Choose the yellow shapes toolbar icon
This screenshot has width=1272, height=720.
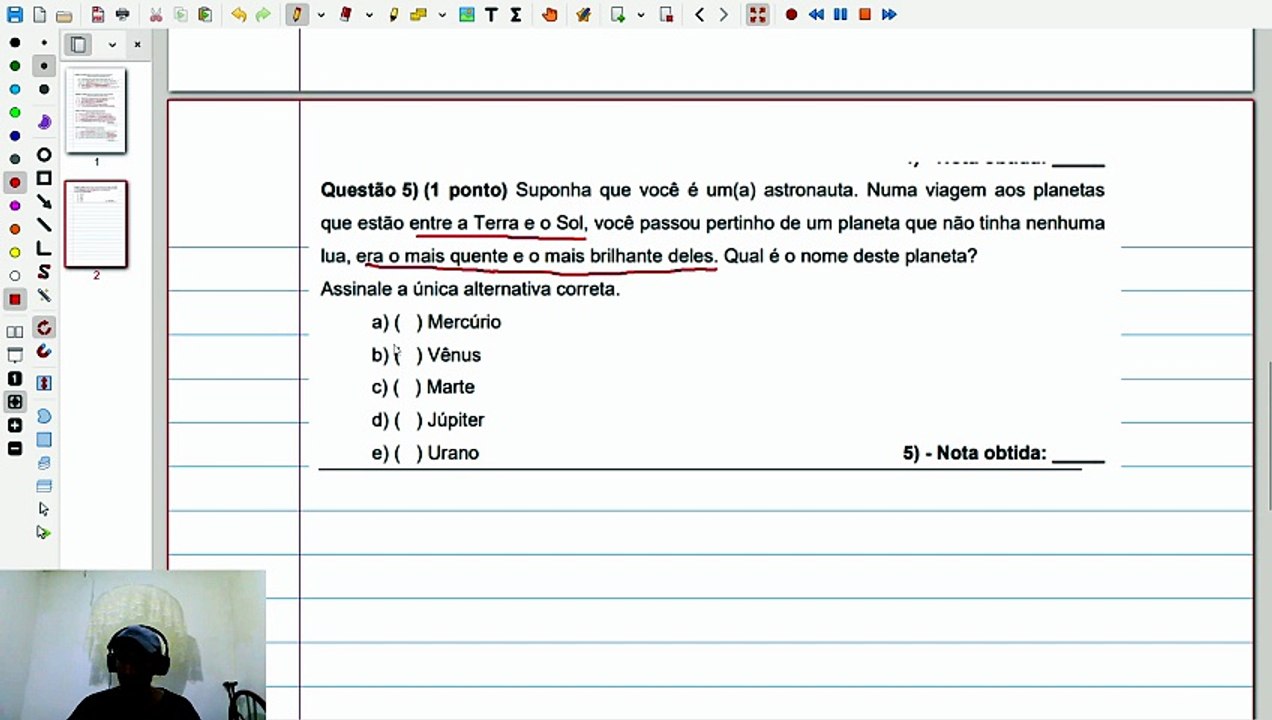[x=419, y=15]
